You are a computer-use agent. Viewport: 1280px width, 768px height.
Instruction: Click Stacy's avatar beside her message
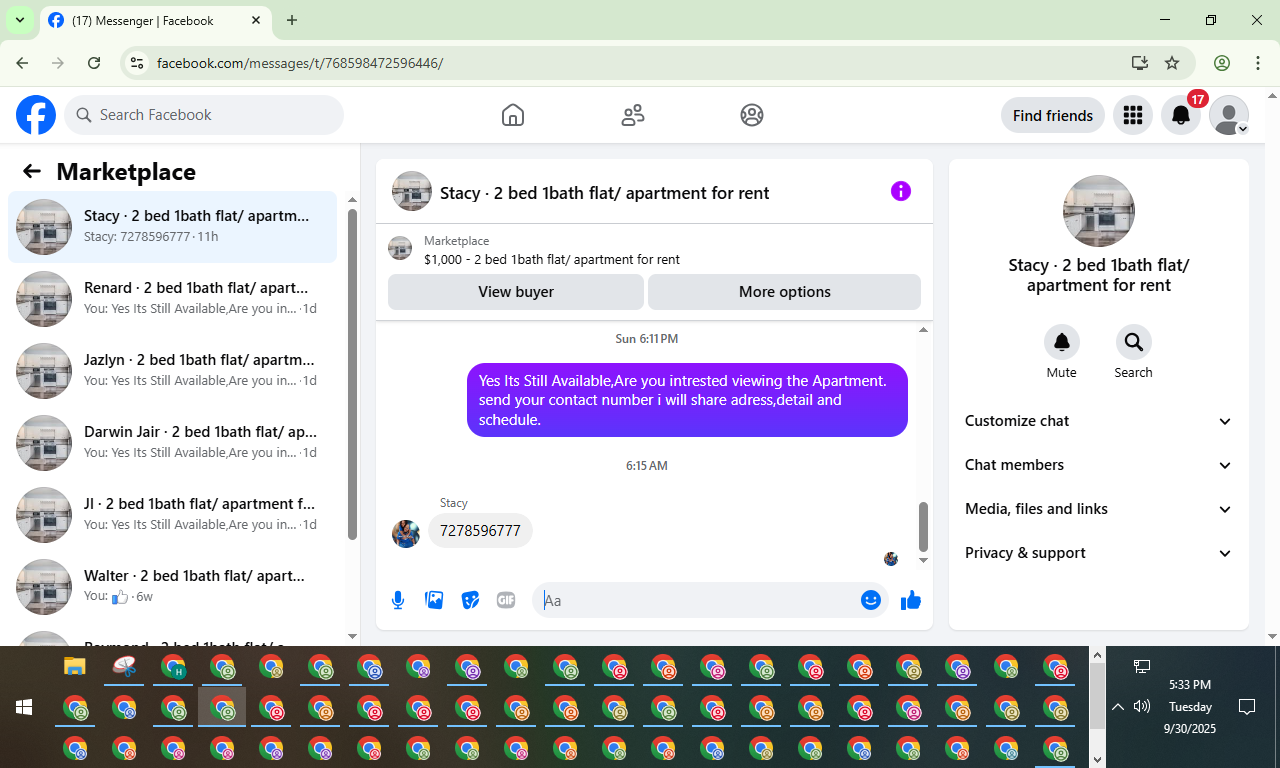(x=406, y=533)
